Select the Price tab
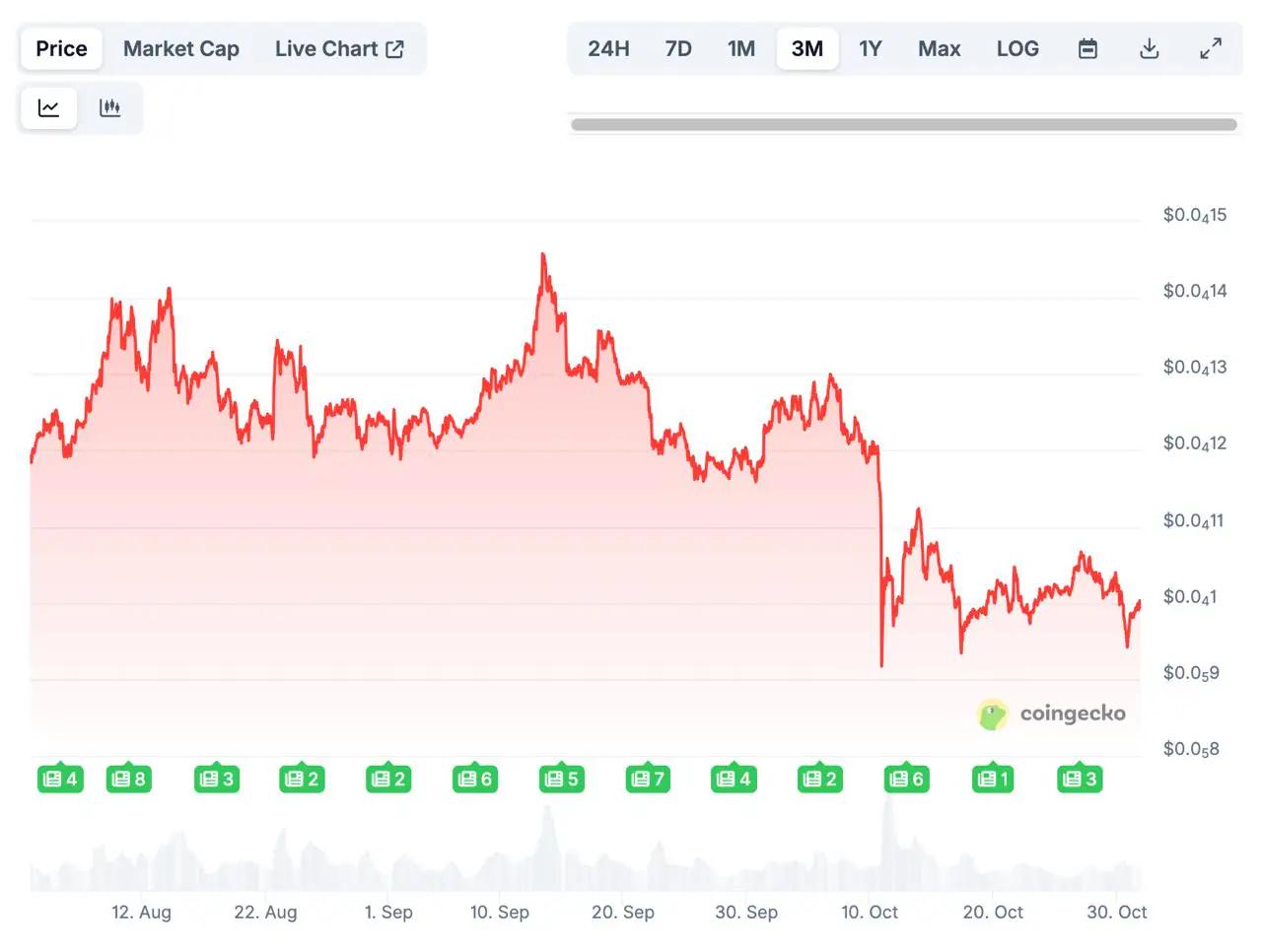The image size is (1262, 952). (x=61, y=48)
